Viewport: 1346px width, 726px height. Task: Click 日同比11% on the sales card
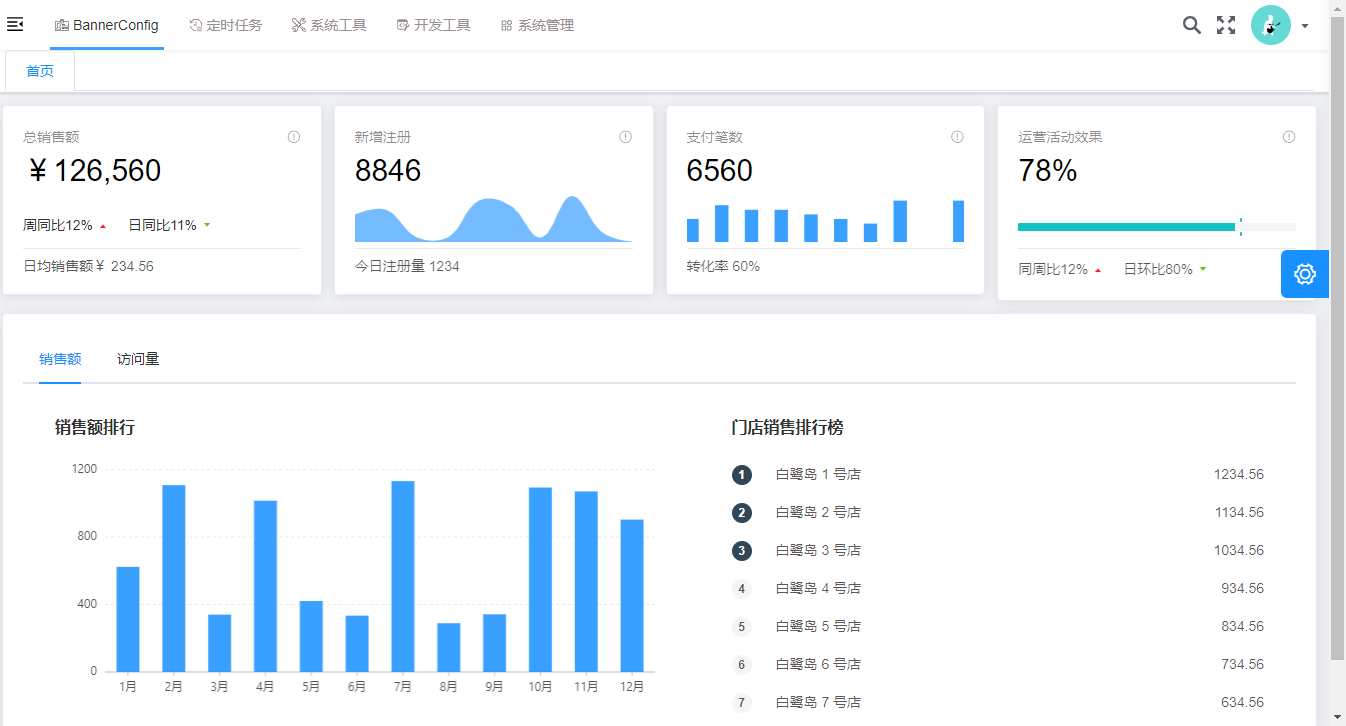click(x=162, y=226)
